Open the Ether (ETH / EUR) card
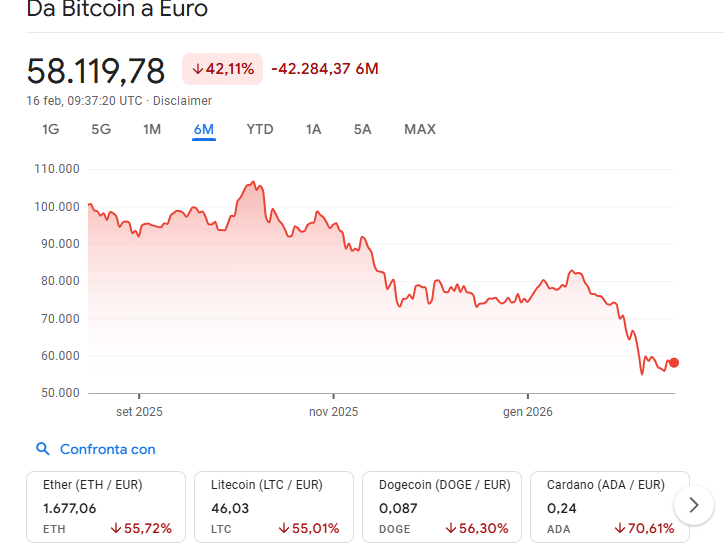This screenshot has height=559, width=724. [x=107, y=506]
